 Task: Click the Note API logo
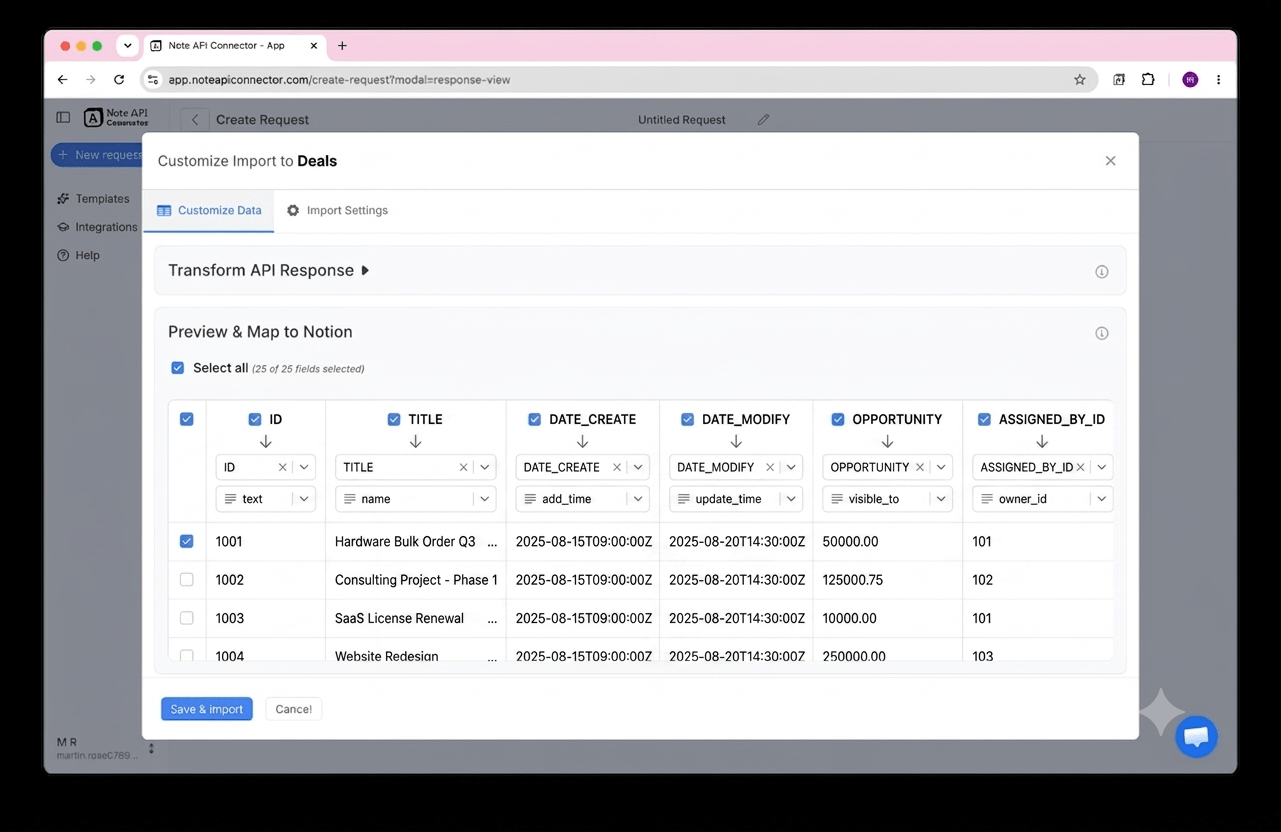(116, 118)
